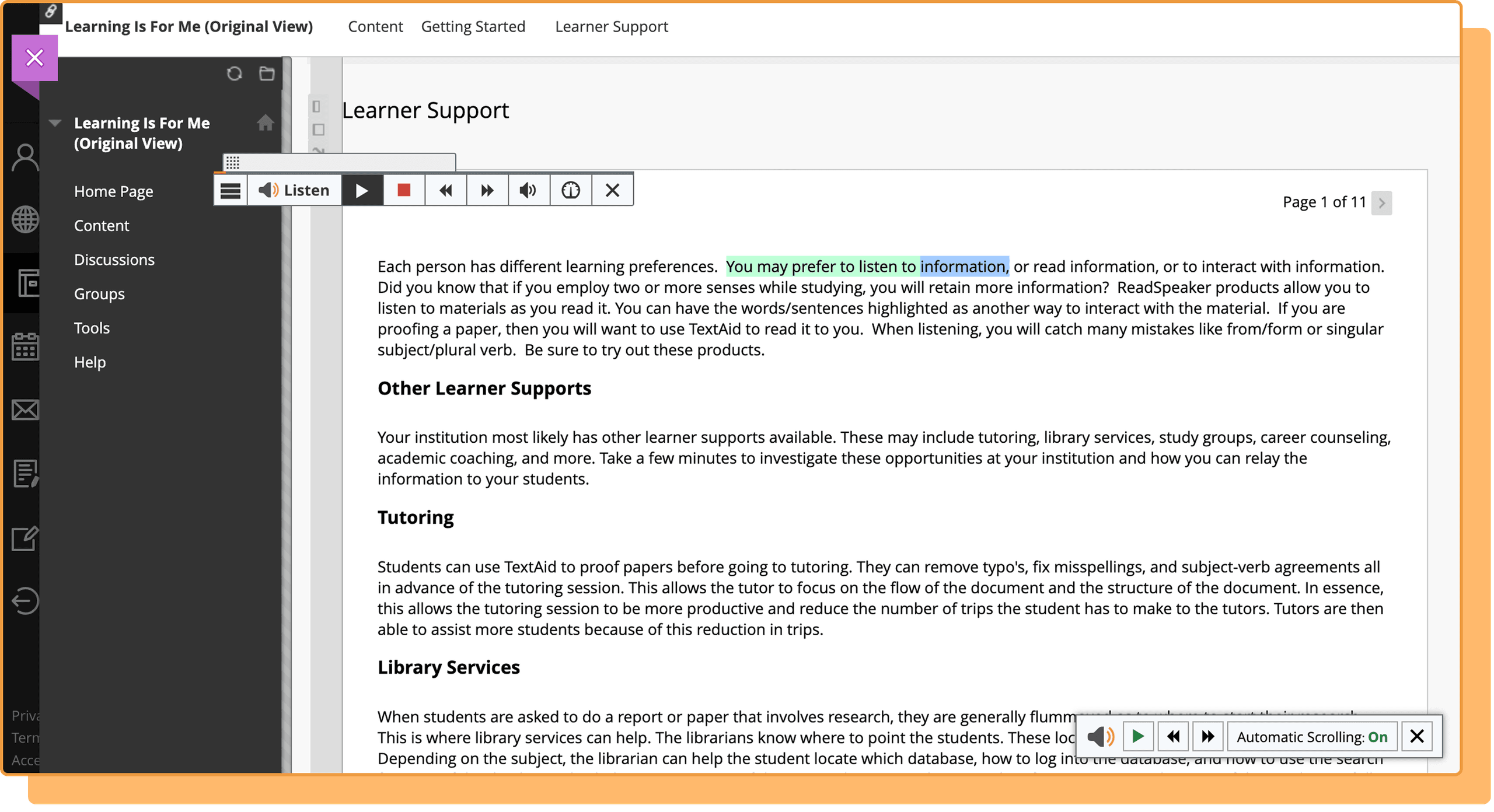
Task: Click Learning Is For Me (Original View) header title
Action: click(x=189, y=26)
